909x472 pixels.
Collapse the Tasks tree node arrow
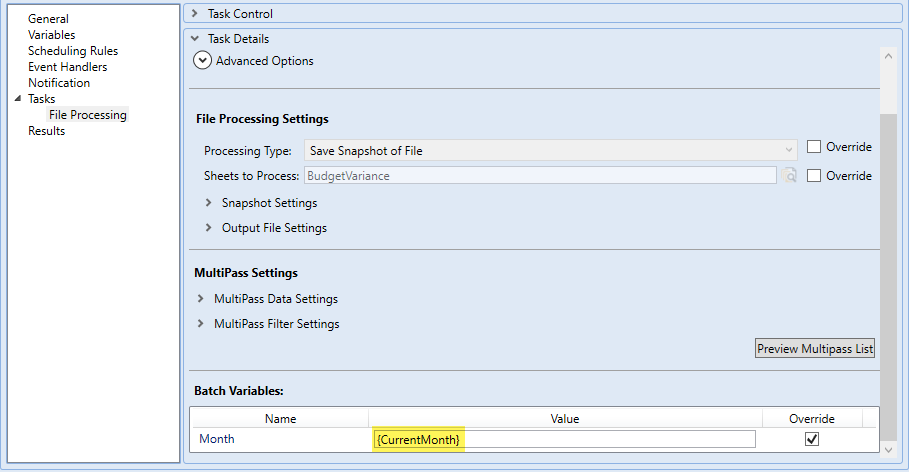pyautogui.click(x=17, y=99)
